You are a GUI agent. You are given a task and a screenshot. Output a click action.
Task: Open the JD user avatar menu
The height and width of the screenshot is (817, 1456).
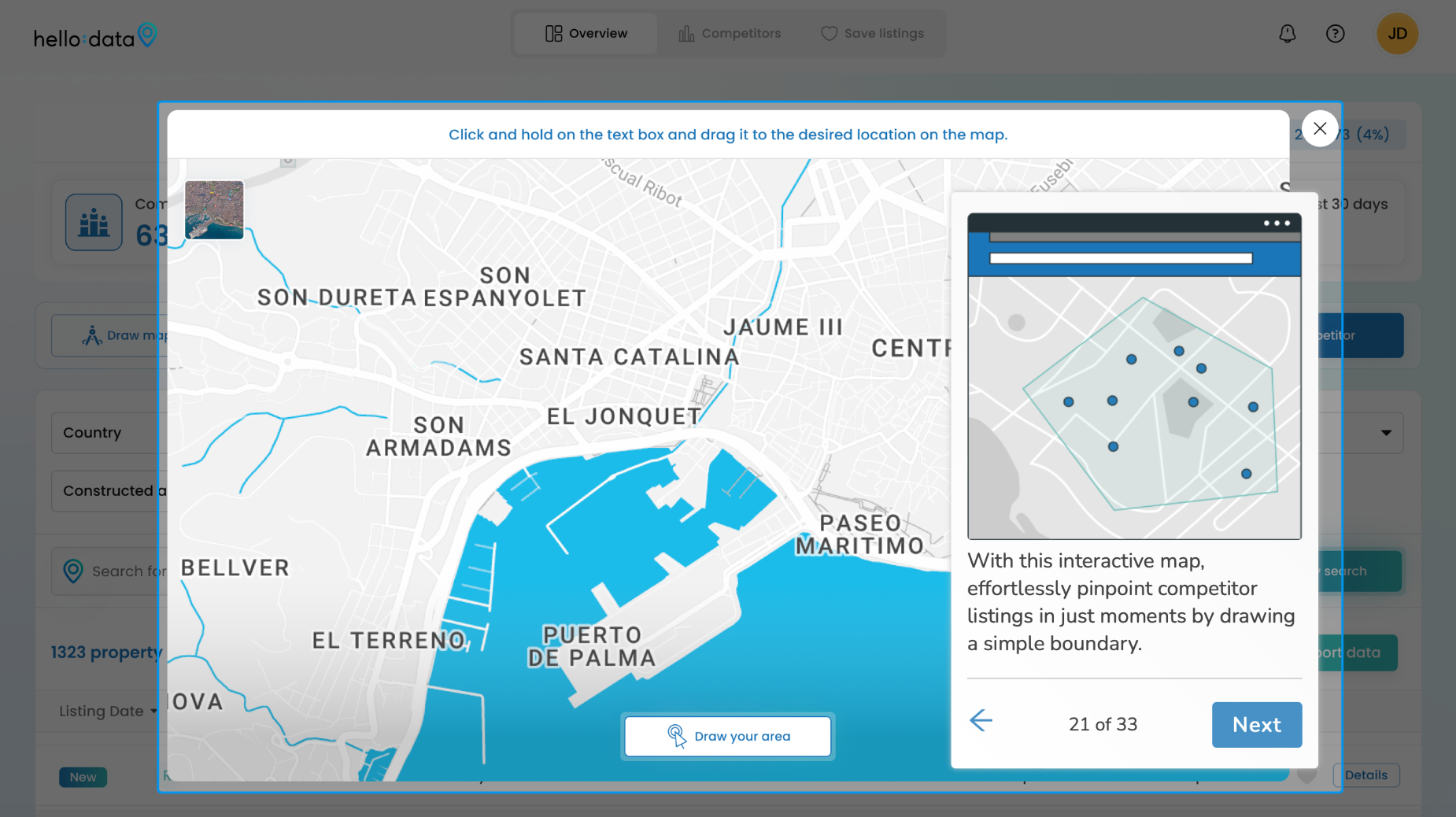[1398, 34]
